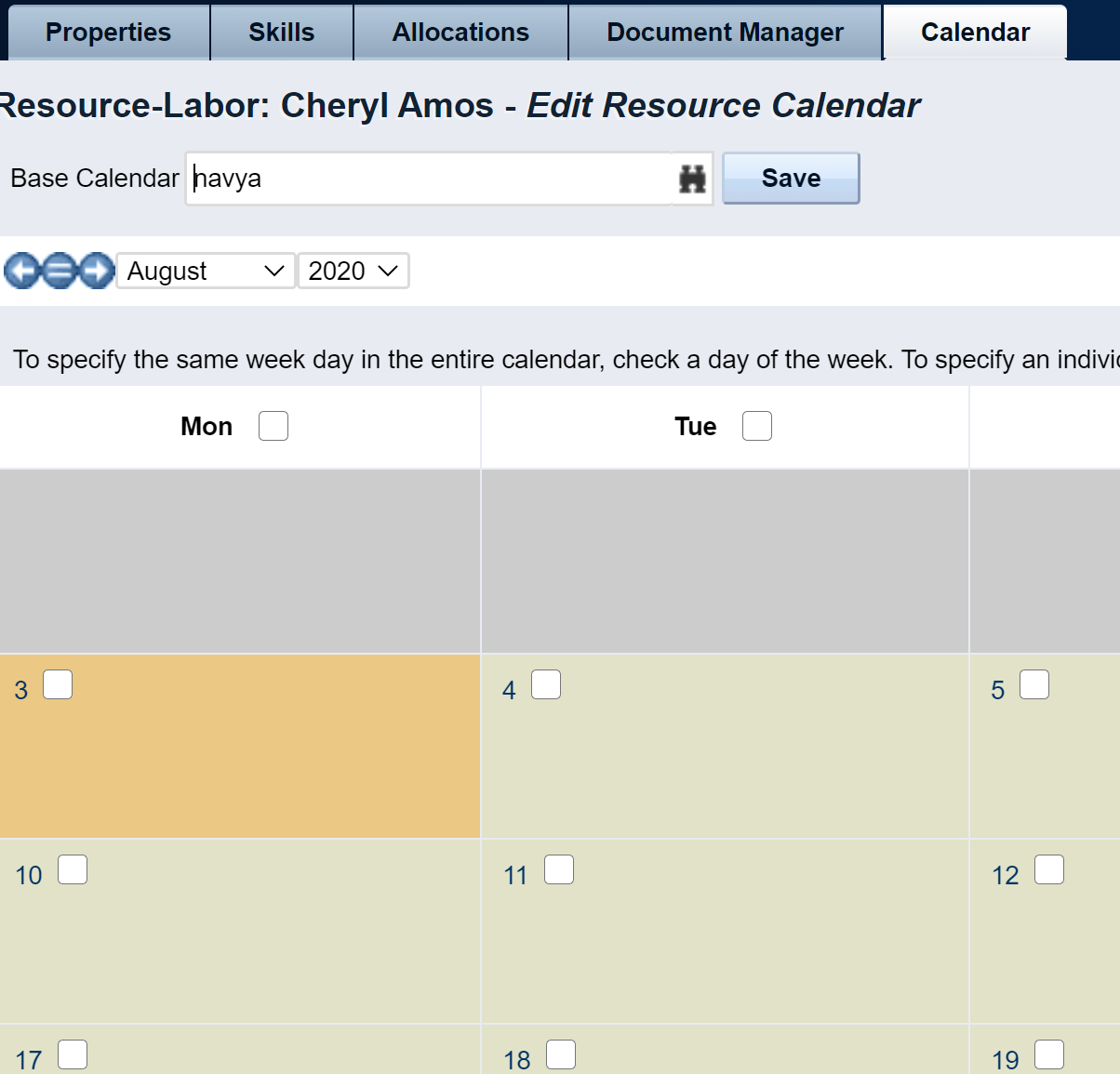Click the binoculars lookup icon for Base Calendar
This screenshot has width=1120, height=1074.
(x=692, y=179)
